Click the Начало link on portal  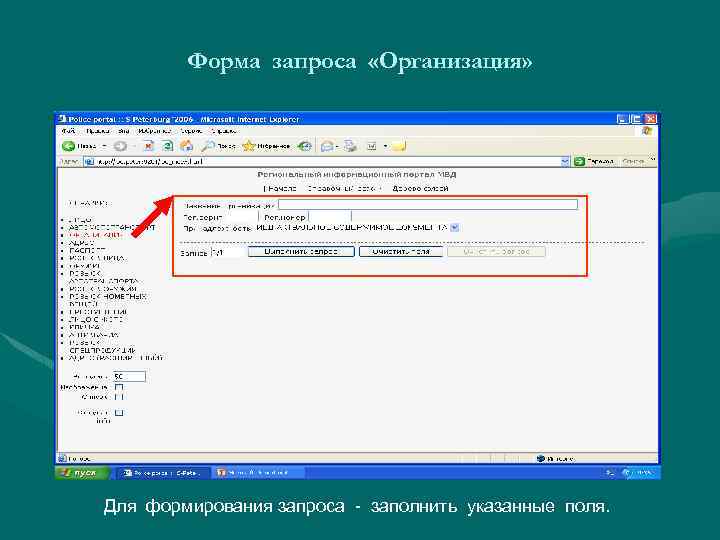[x=281, y=189]
